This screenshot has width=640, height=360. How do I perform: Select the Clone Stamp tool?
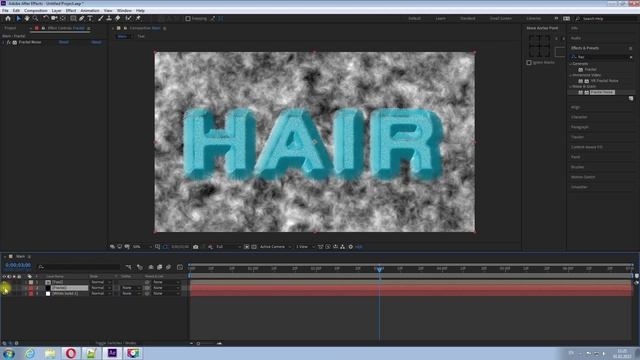109,18
